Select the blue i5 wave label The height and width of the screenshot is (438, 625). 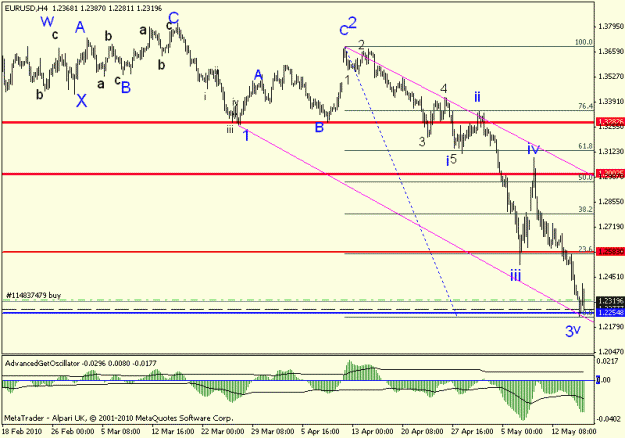tap(452, 160)
